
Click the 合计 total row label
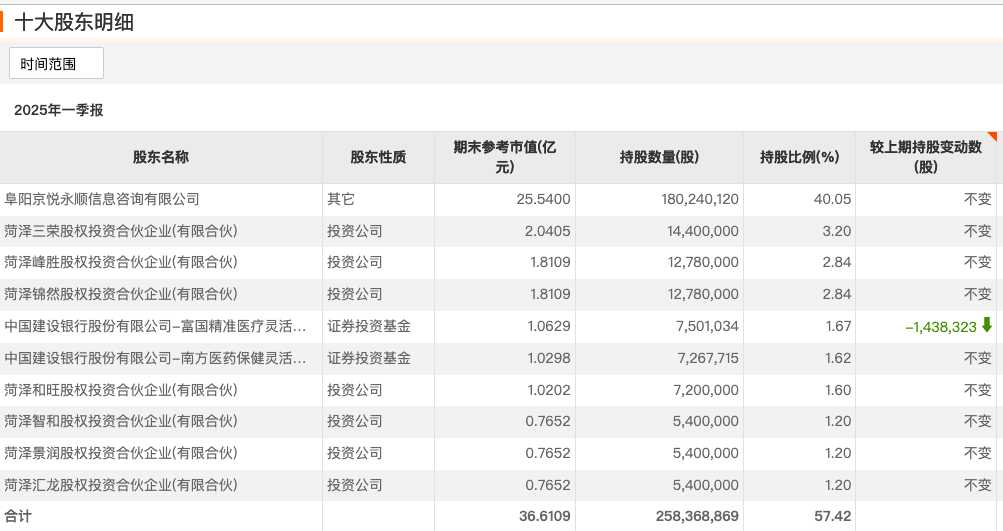click(x=18, y=516)
